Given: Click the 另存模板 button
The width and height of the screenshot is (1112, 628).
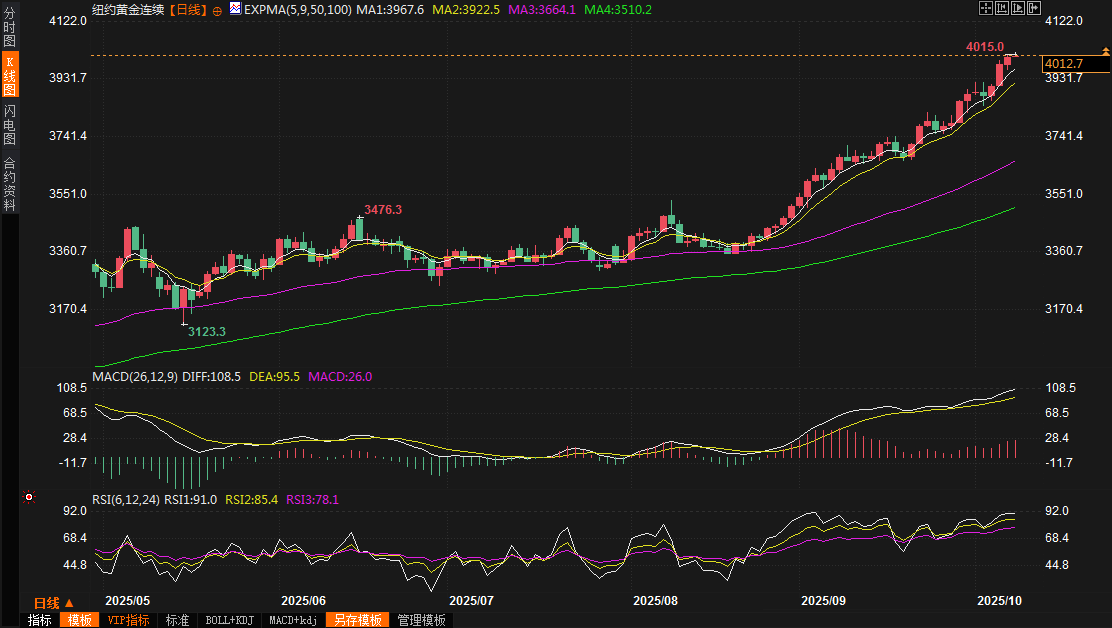Looking at the screenshot, I should pyautogui.click(x=358, y=620).
